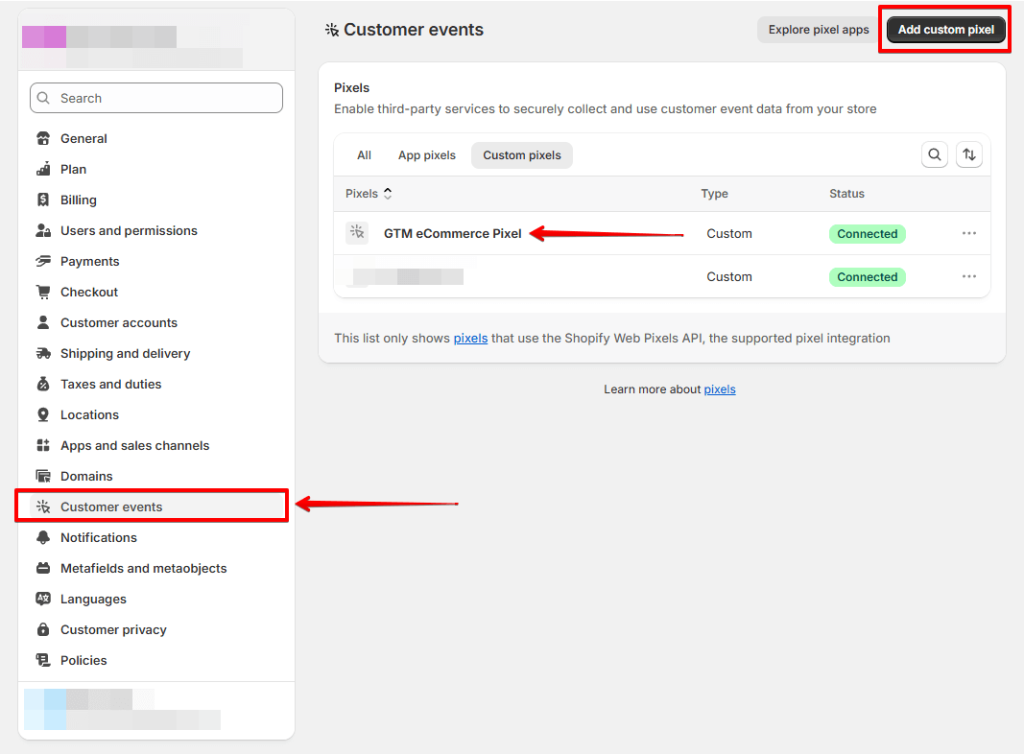Image resolution: width=1024 pixels, height=754 pixels.
Task: Click the Plan chart icon
Action: point(43,169)
